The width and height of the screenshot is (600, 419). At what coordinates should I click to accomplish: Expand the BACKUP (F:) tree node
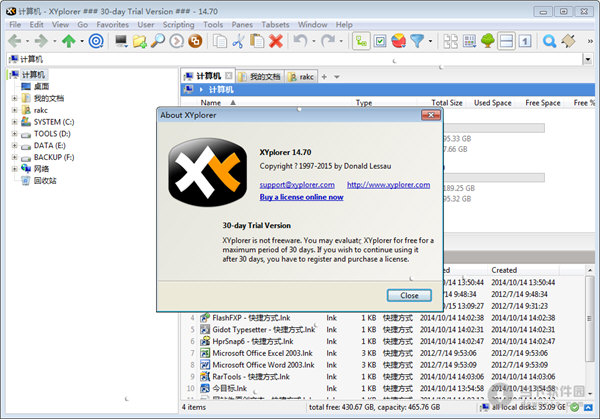(x=15, y=157)
